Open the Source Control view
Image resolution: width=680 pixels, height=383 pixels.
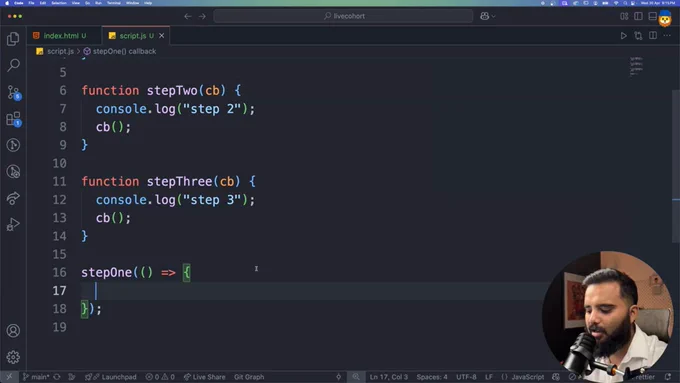13,92
